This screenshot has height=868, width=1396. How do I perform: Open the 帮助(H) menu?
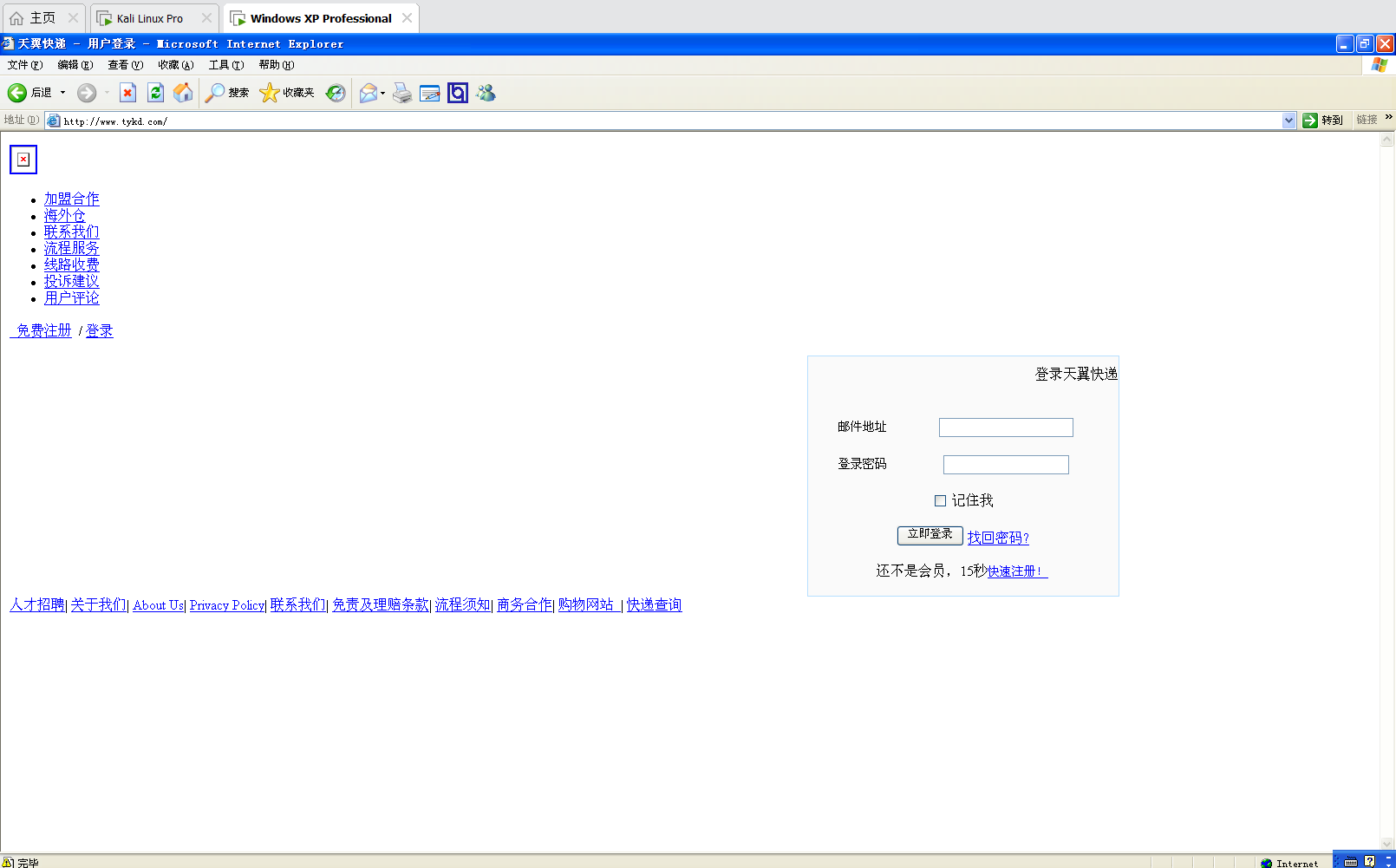click(276, 65)
